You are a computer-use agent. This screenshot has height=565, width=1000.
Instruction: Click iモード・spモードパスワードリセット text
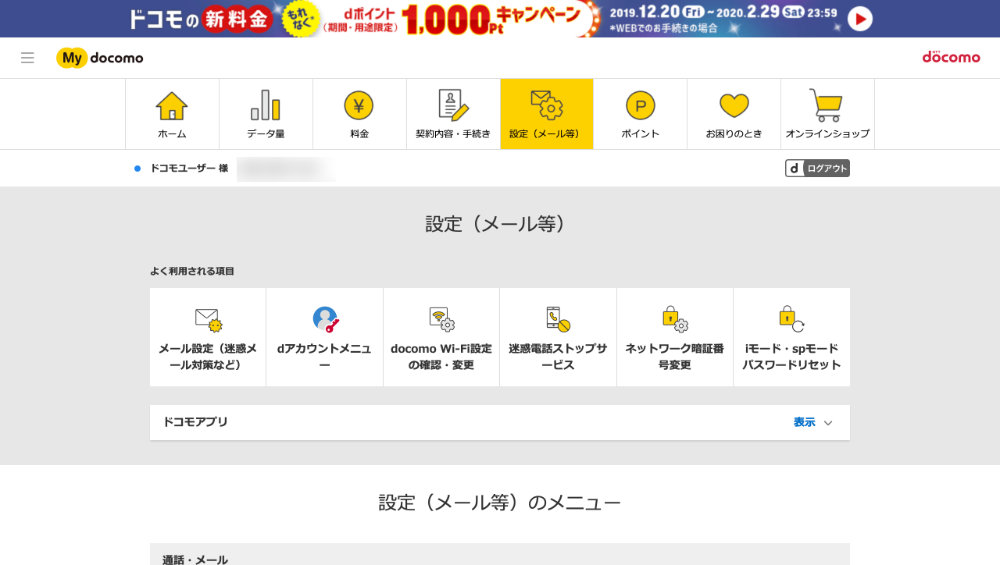791,356
